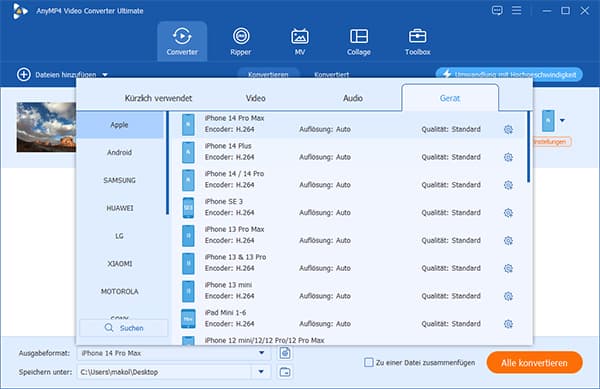Open the Speichern unter path dropdown

261,372
